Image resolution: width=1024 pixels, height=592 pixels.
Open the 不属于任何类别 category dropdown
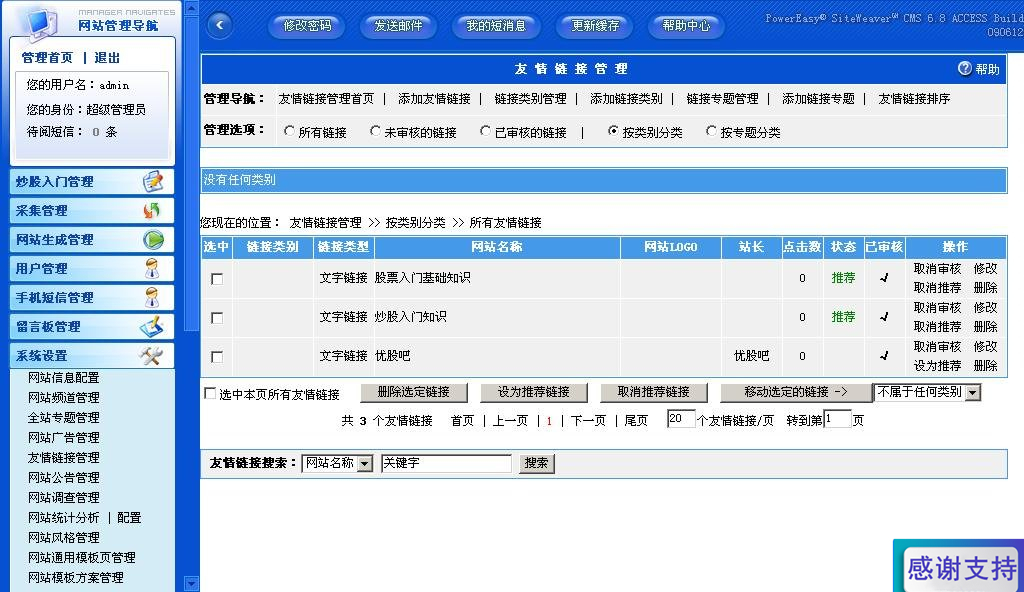972,393
